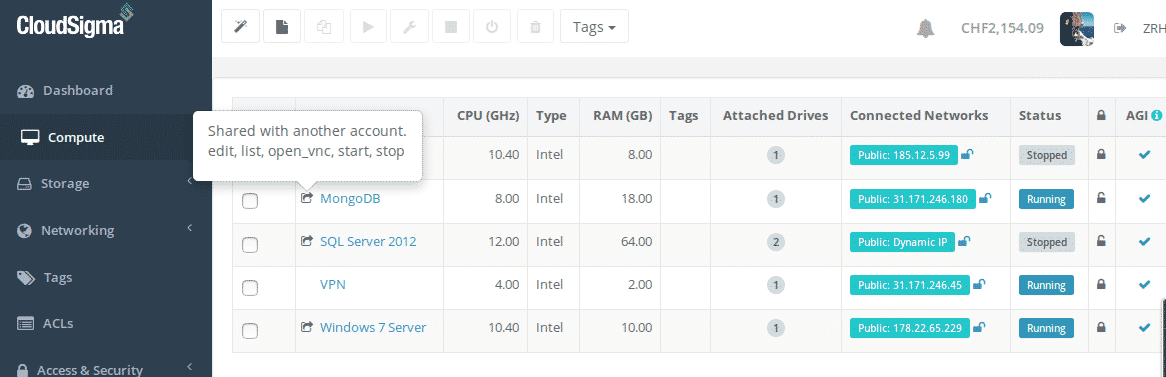Click the shared icon beside SQL Server 2012
This screenshot has height=377, width=1166.
(306, 241)
